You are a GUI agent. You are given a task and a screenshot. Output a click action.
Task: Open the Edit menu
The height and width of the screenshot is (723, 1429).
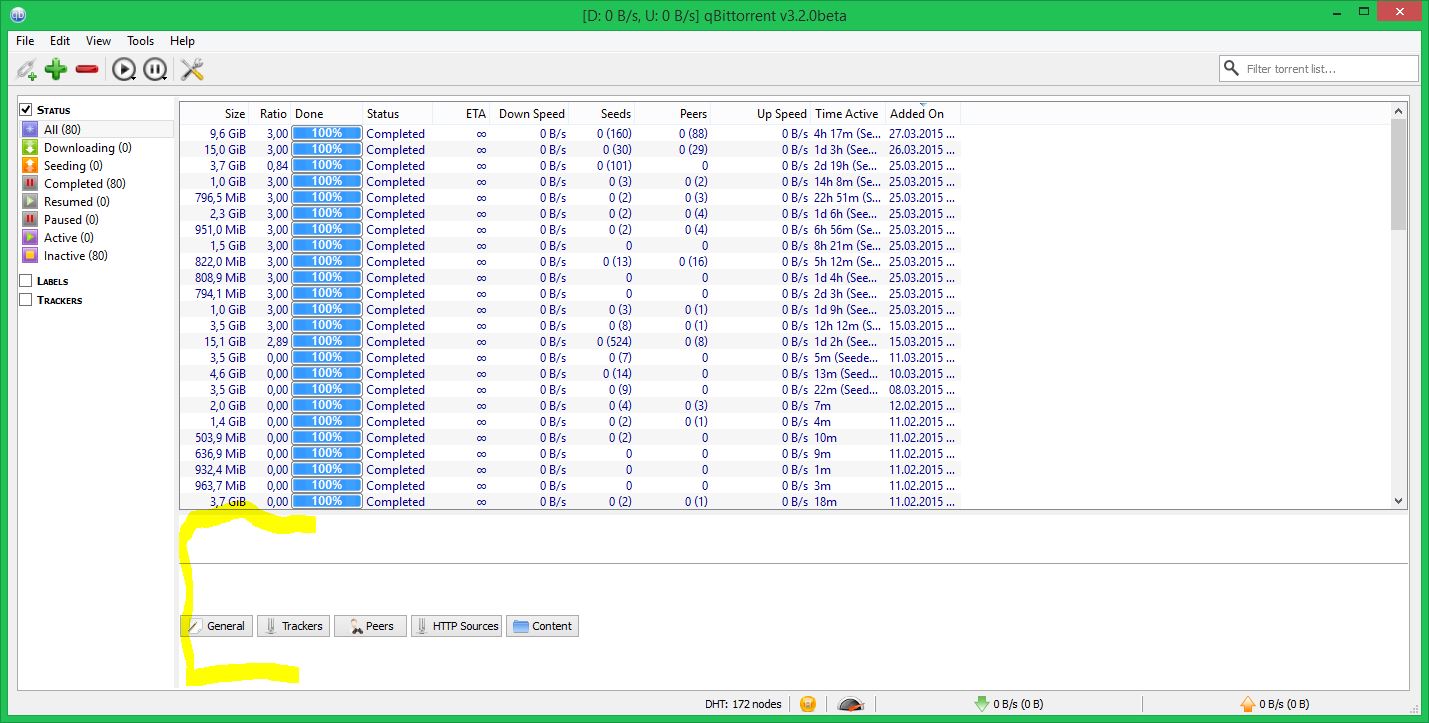tap(60, 41)
